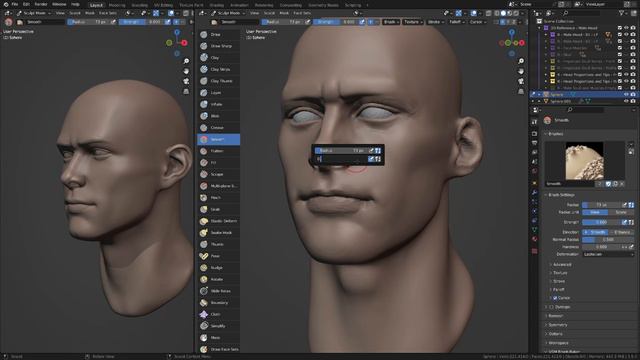Uncheck the Cursor checkbox in brush settings
640x360 pixels.
[555, 298]
